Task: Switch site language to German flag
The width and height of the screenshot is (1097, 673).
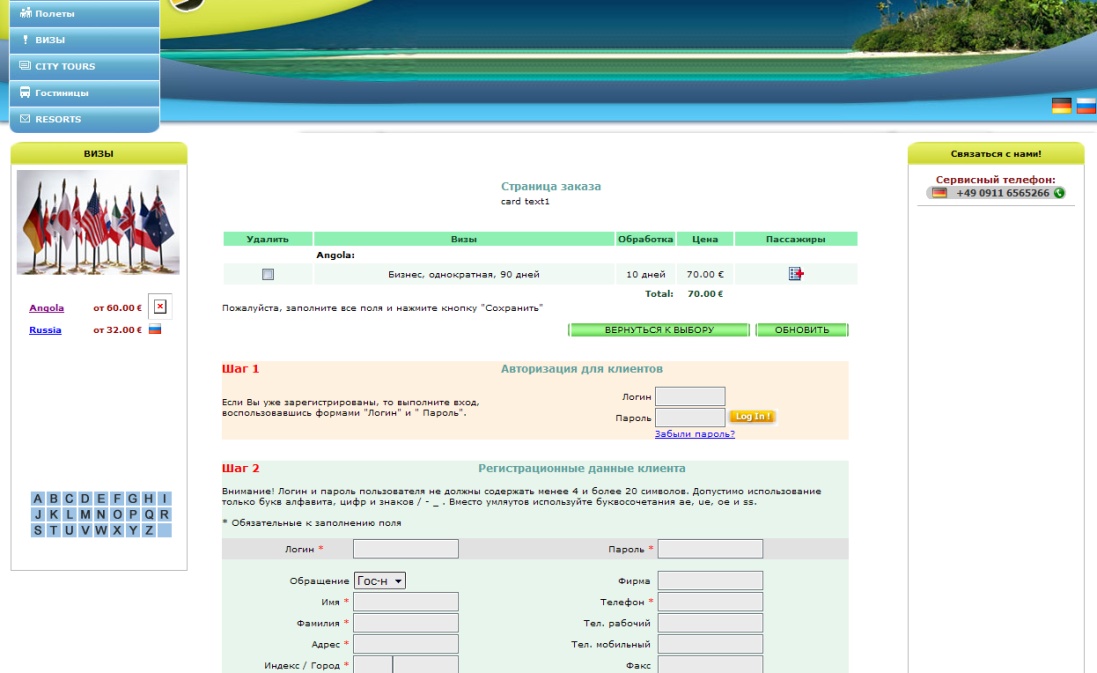Action: [1061, 106]
